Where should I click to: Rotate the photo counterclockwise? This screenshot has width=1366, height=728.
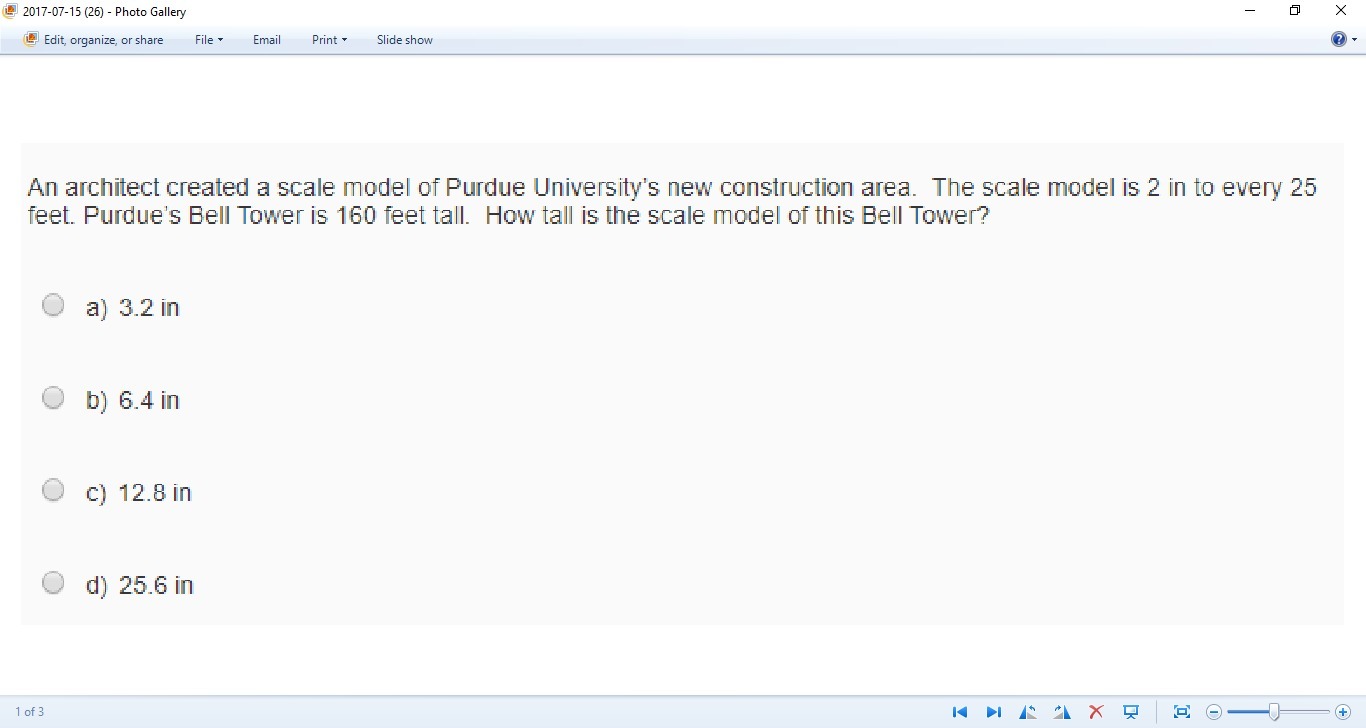tap(1028, 712)
